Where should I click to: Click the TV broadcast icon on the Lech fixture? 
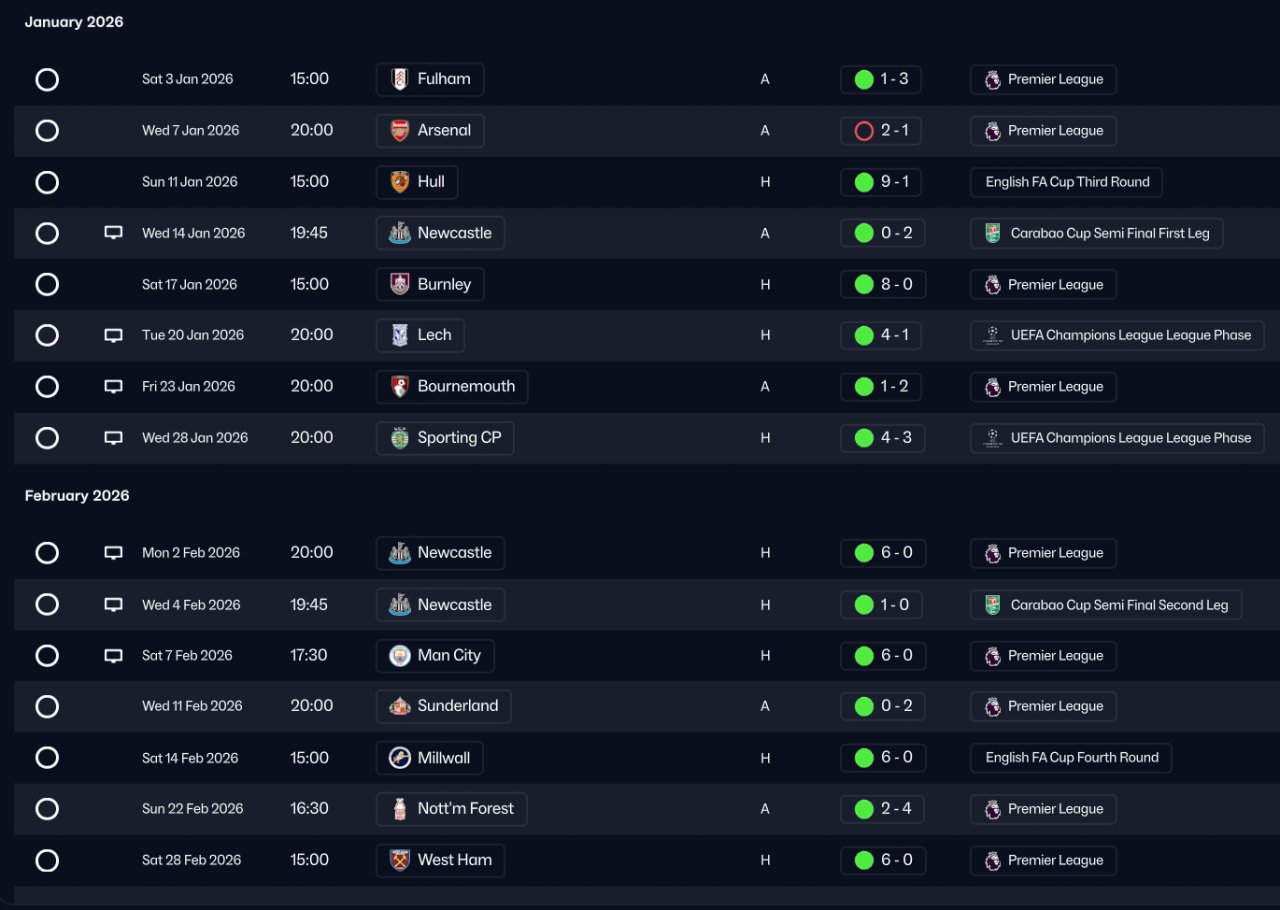pos(114,335)
